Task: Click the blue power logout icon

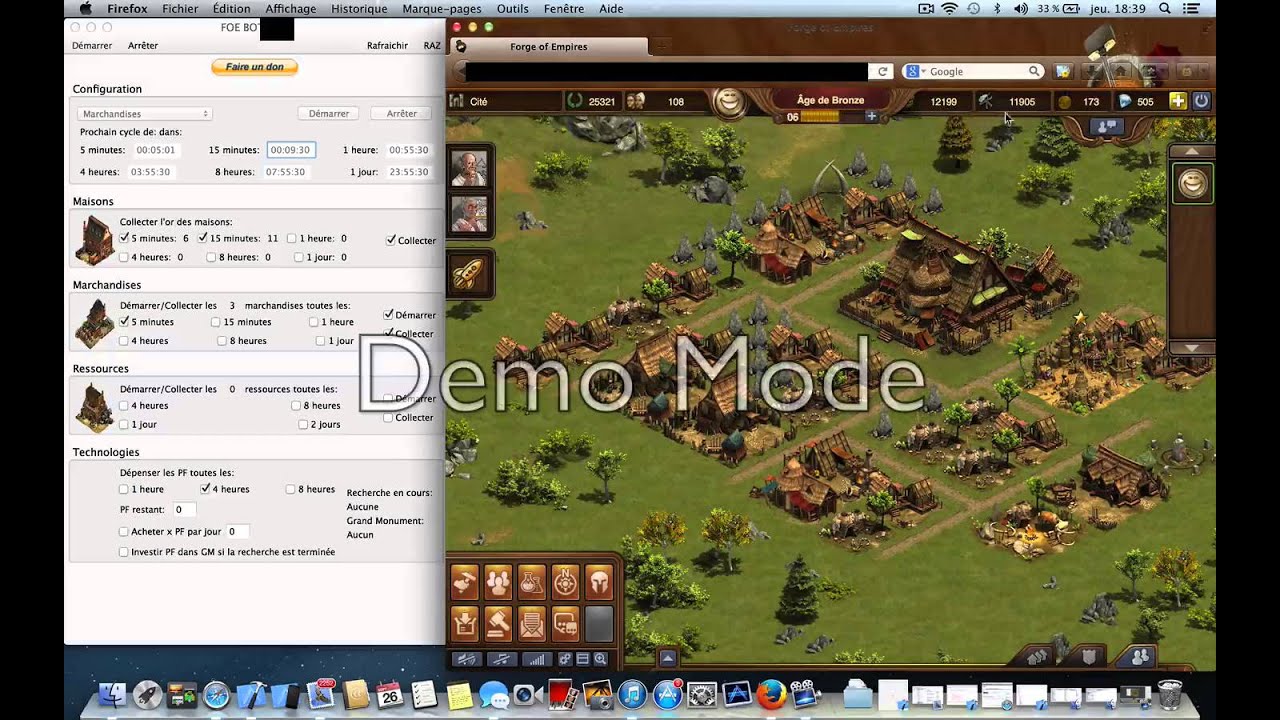Action: pyautogui.click(x=1201, y=101)
